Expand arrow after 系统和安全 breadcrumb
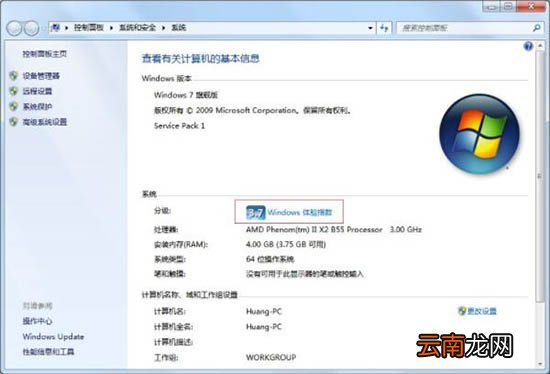The height and width of the screenshot is (374, 550). (163, 28)
